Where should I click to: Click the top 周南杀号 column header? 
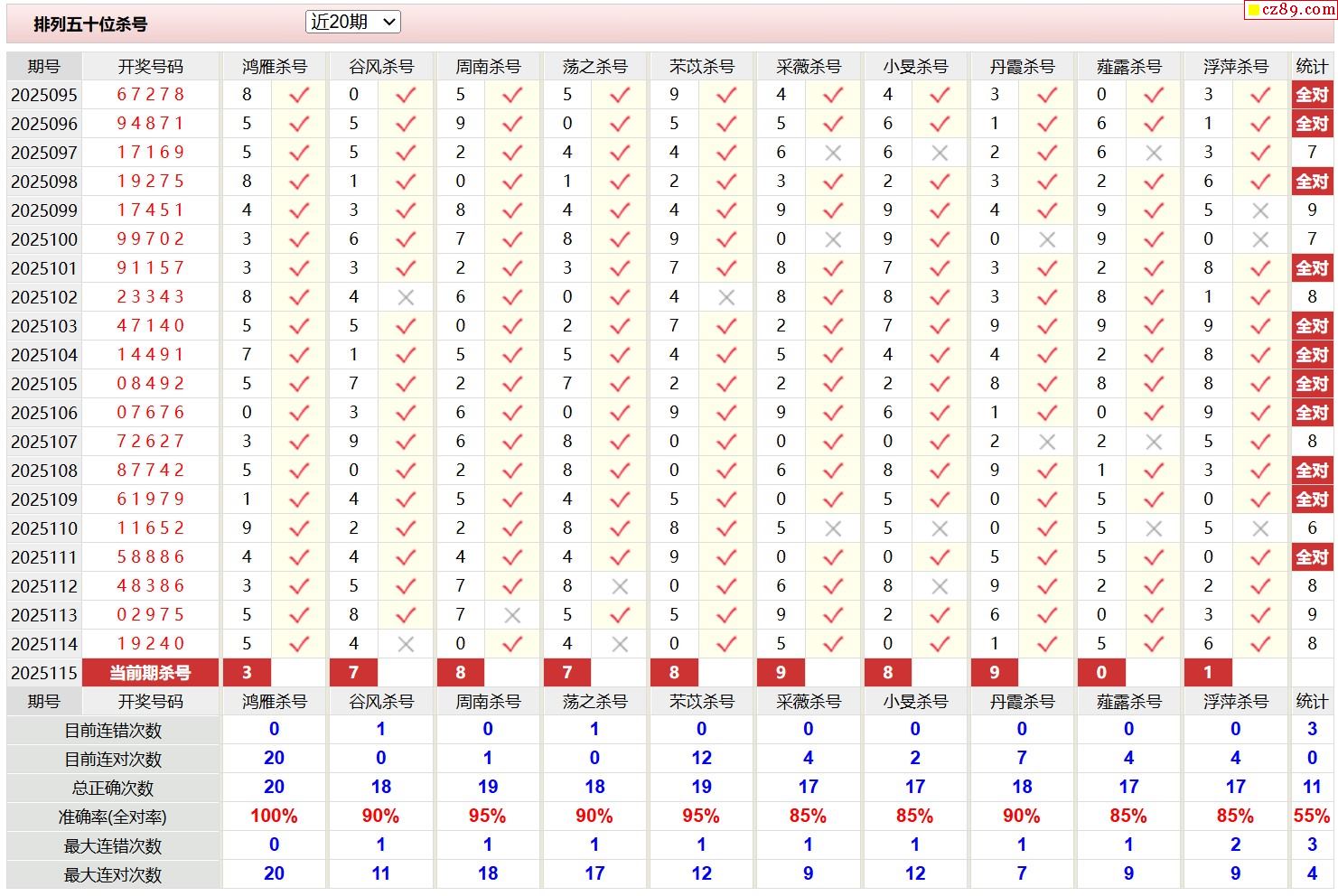click(488, 67)
